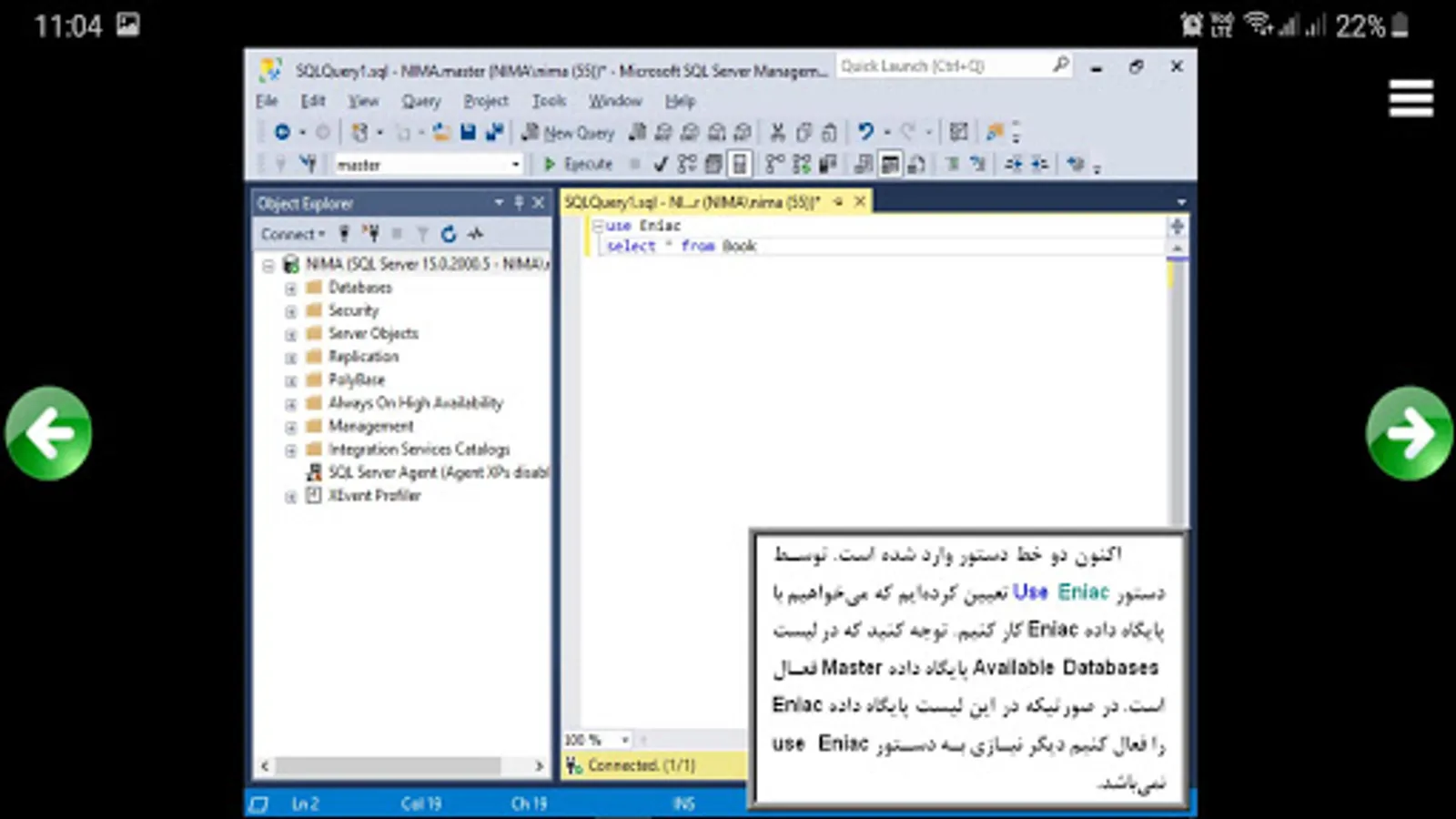Click the Object Explorer horizontal scrollbar thumb
Screen dimensions: 1456x819
pos(389,766)
